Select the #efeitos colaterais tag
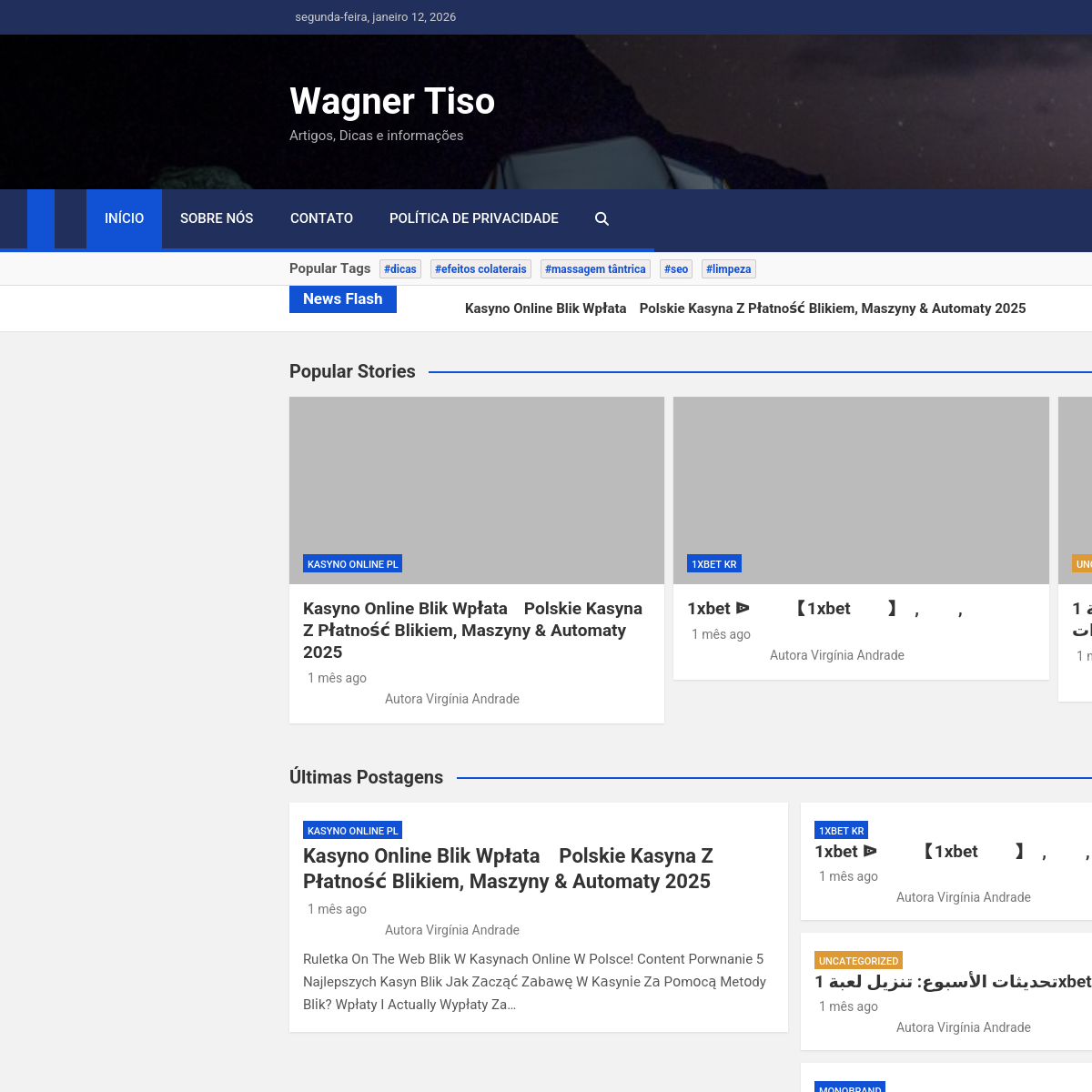This screenshot has height=1092, width=1092. 480,269
